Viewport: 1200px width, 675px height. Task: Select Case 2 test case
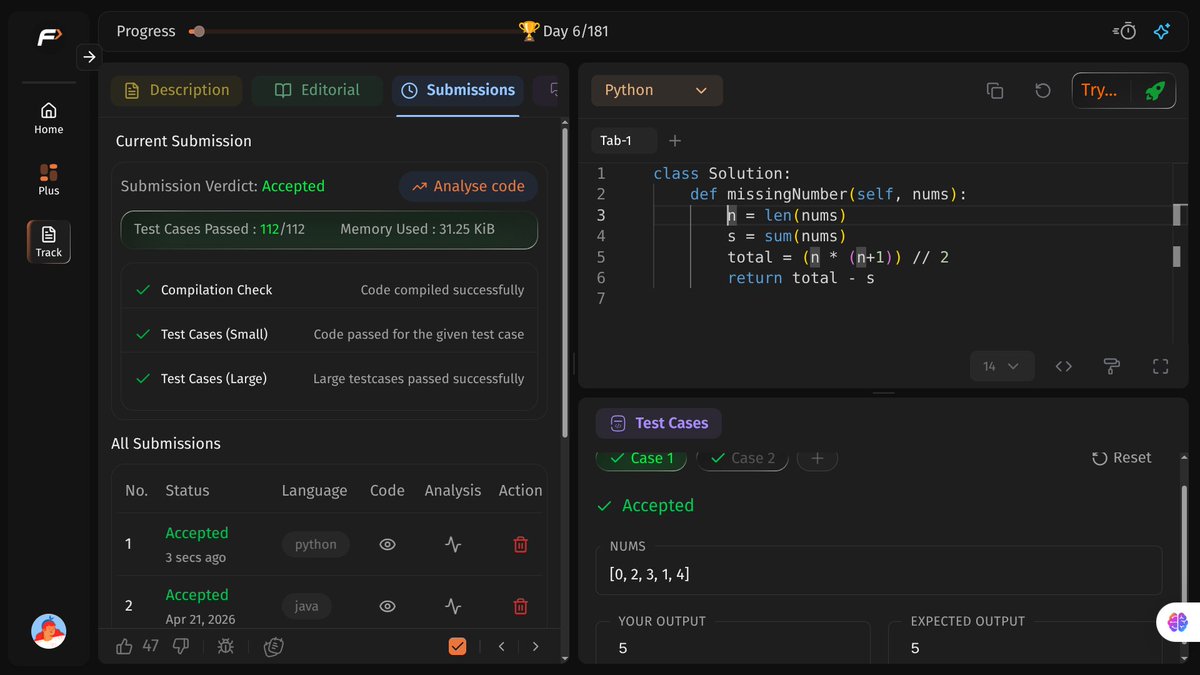[742, 458]
